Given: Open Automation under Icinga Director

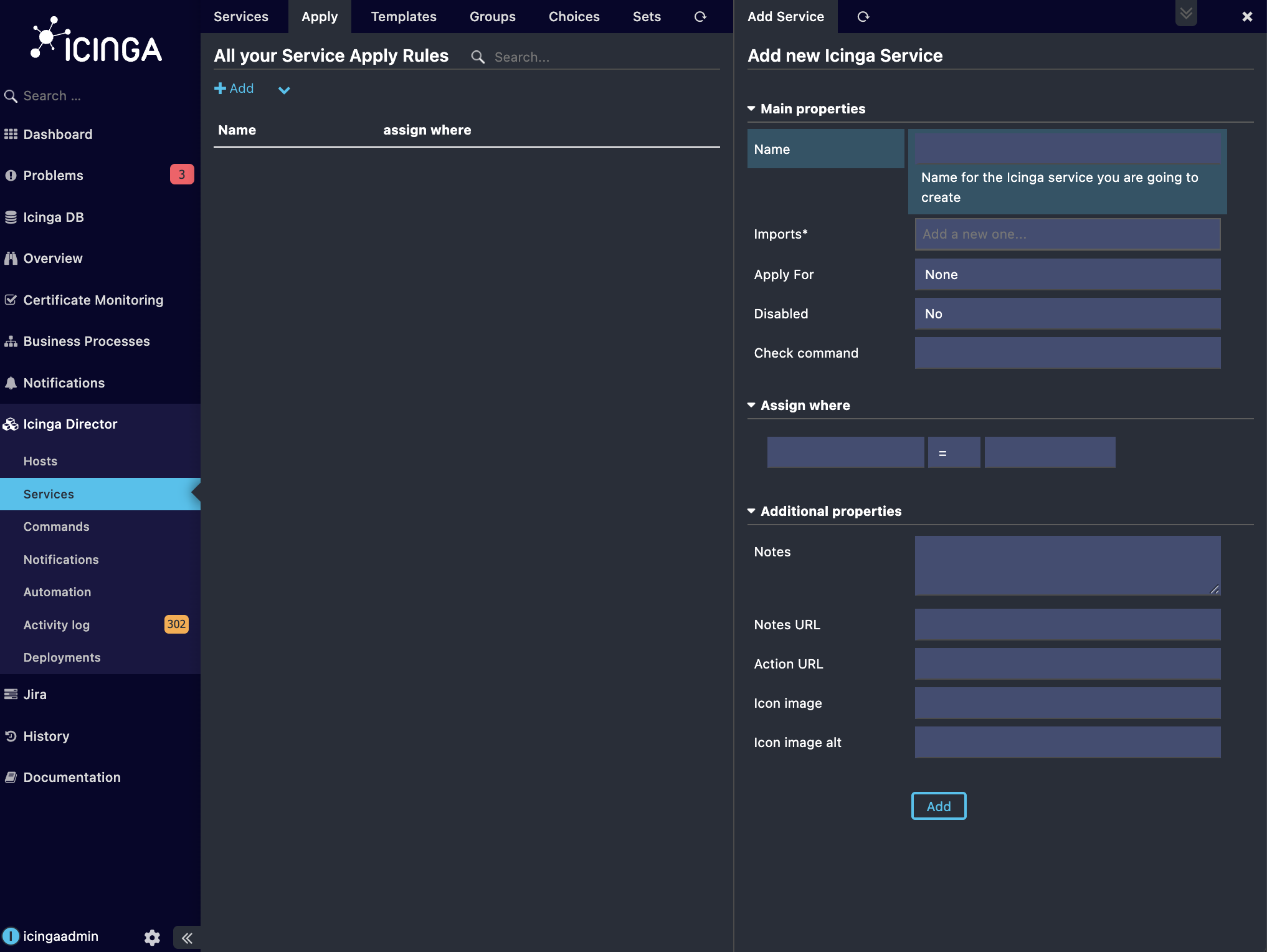Looking at the screenshot, I should point(57,592).
